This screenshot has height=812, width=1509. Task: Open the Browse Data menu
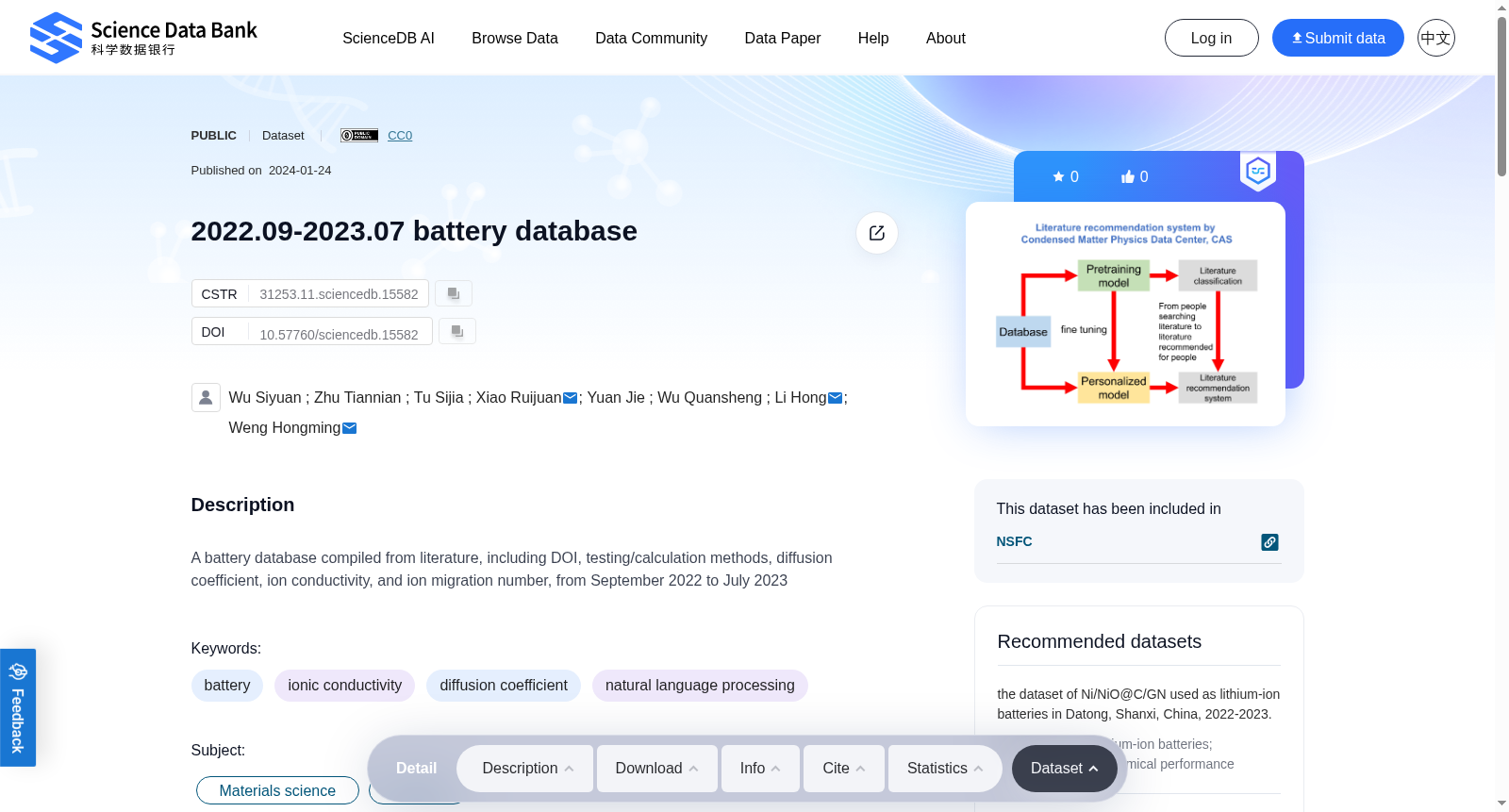coord(515,38)
